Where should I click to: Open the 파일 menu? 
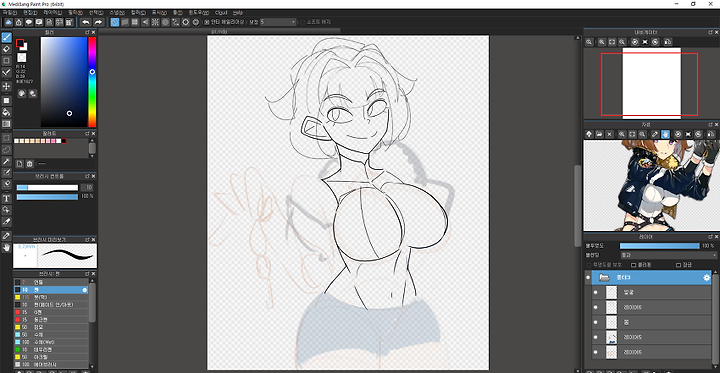point(10,13)
